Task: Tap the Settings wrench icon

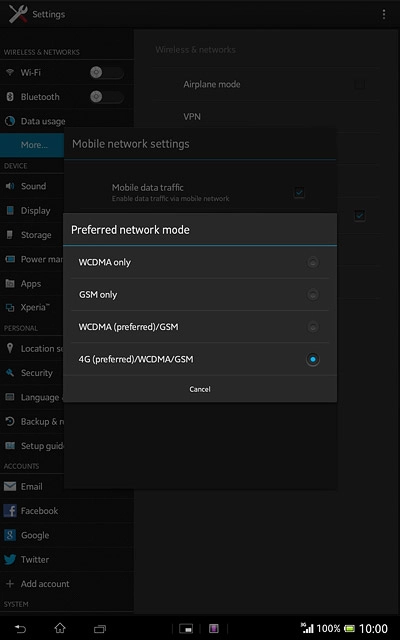Action: [x=18, y=14]
